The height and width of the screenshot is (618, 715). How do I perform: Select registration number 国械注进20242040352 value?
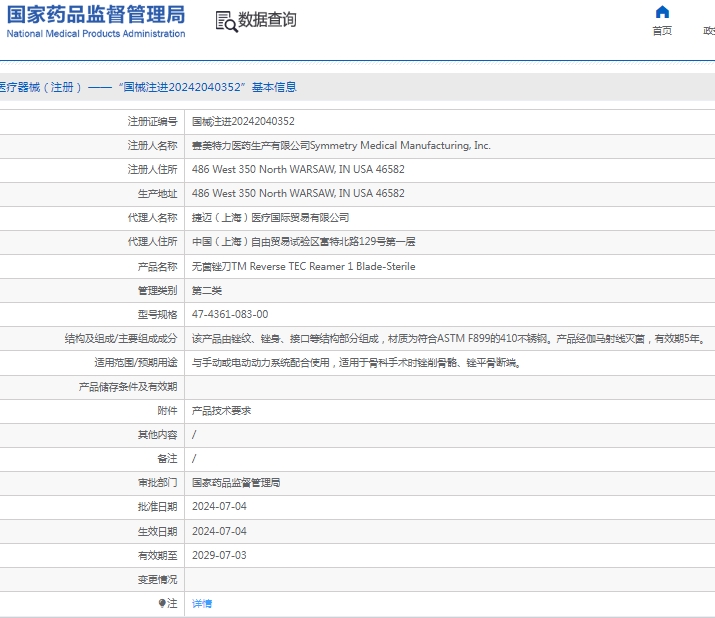pyautogui.click(x=243, y=121)
